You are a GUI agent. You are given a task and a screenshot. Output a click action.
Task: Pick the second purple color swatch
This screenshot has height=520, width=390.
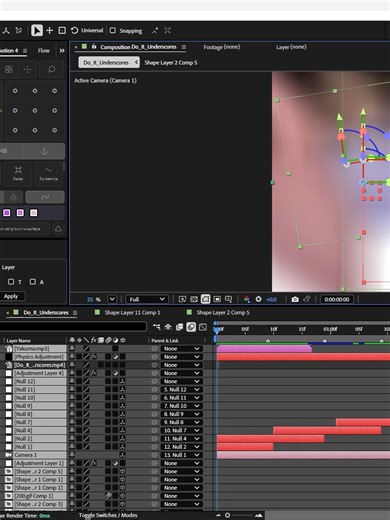point(20,213)
